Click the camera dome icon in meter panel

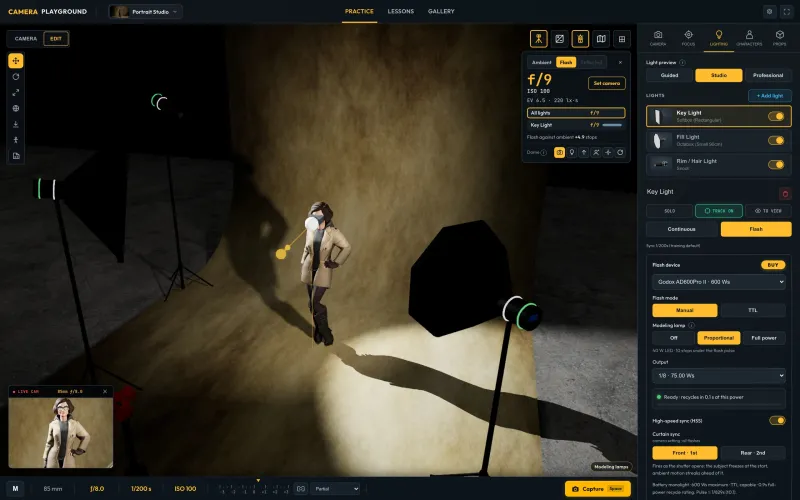pos(560,152)
